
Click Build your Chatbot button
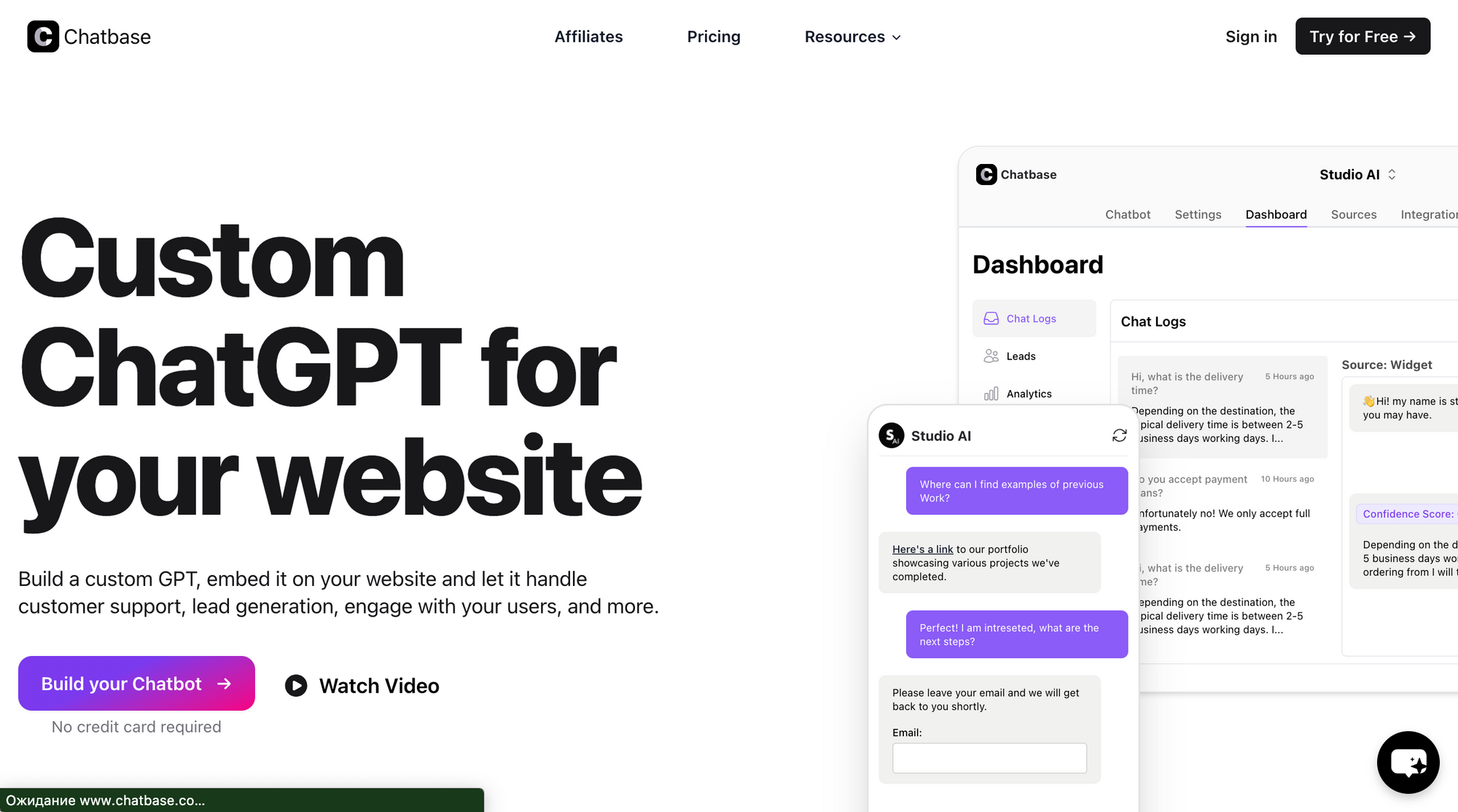coord(136,683)
